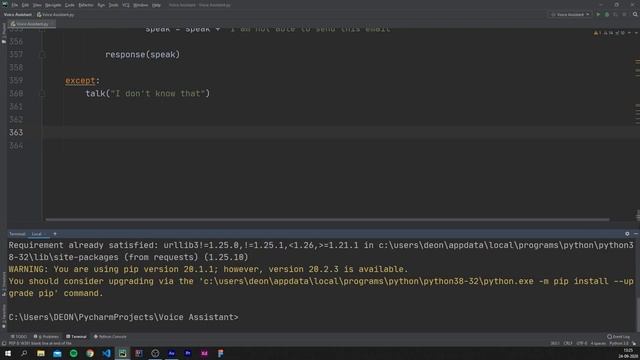This screenshot has height=360, width=640.
Task: Open the Terminal tool window button
Action: pyautogui.click(x=76, y=337)
